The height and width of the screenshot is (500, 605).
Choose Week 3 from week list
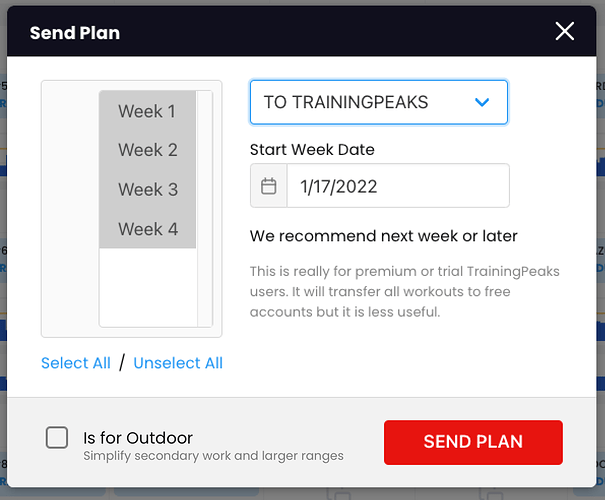tap(147, 189)
